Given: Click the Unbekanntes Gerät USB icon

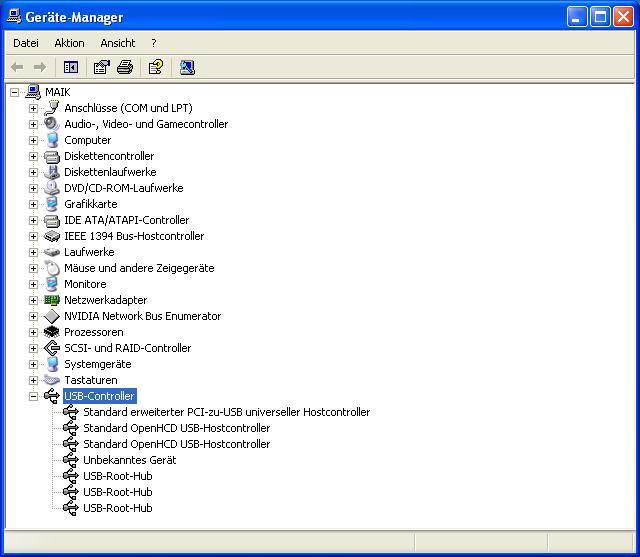Looking at the screenshot, I should 71,460.
